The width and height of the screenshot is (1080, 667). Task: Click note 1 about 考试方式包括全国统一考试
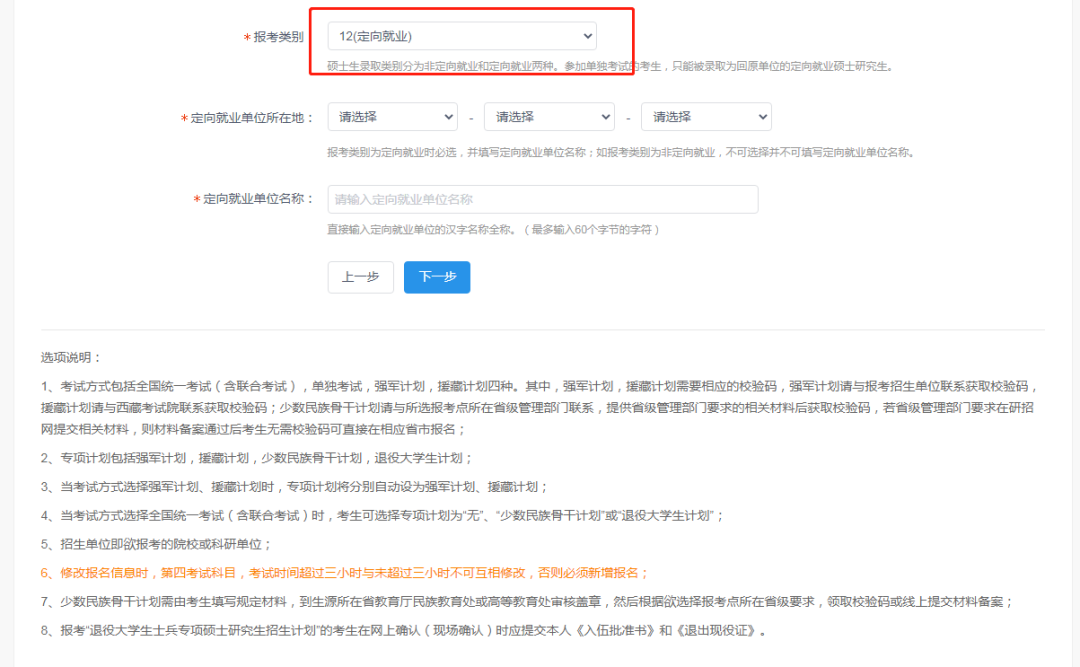point(539,407)
